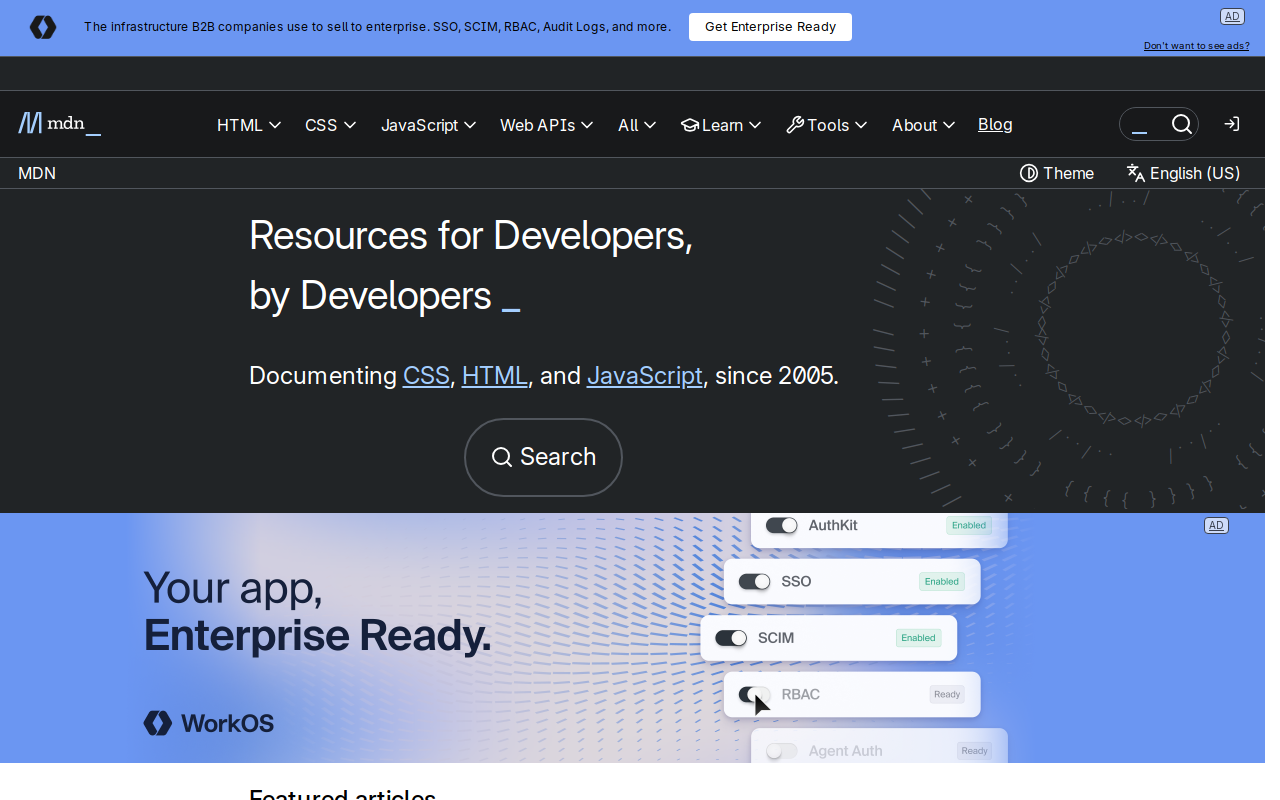Open the Theme switcher

click(x=1057, y=173)
